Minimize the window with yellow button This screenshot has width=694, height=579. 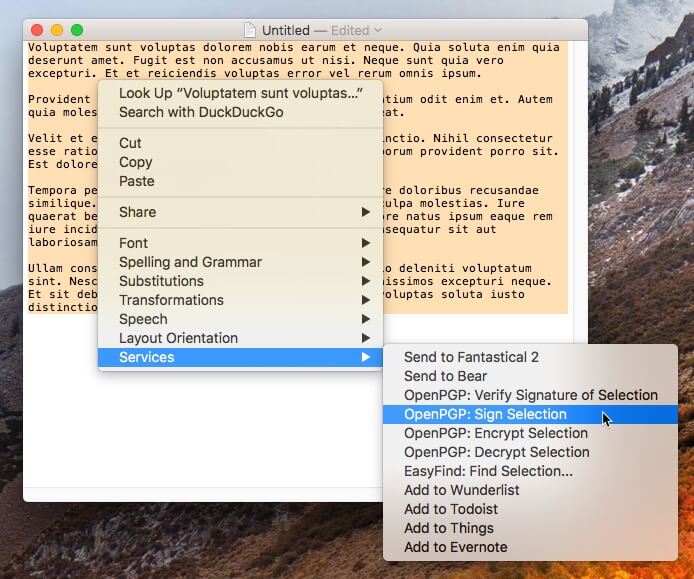coord(57,30)
